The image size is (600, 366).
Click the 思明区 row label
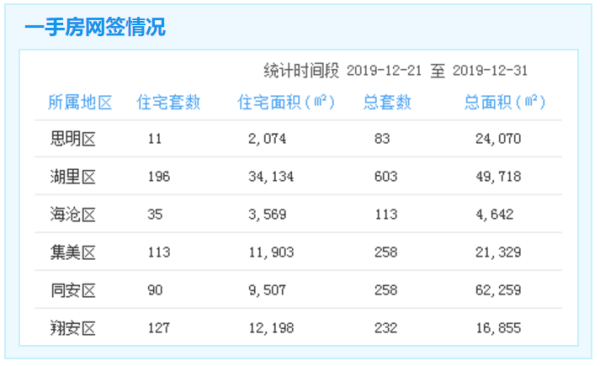pos(73,139)
